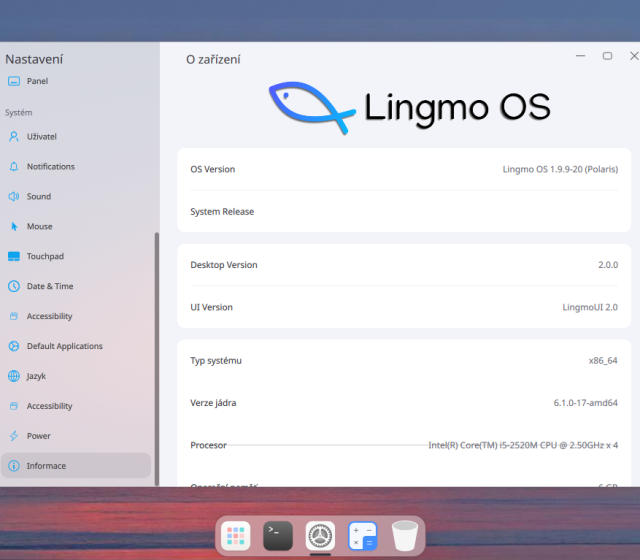Open Default Applications in sidebar

64,346
